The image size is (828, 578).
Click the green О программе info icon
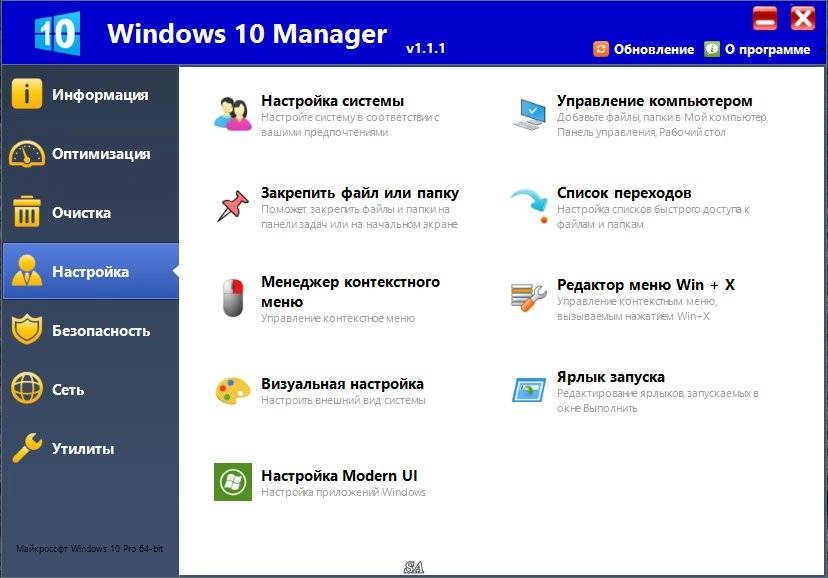pyautogui.click(x=712, y=49)
